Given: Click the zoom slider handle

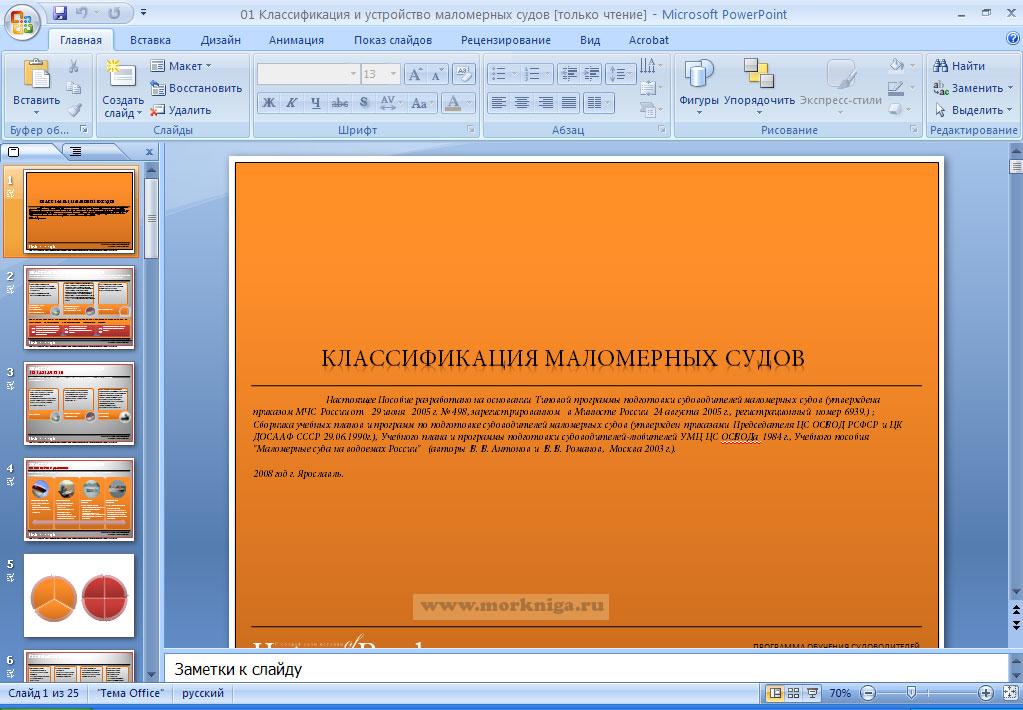Looking at the screenshot, I should click(911, 693).
